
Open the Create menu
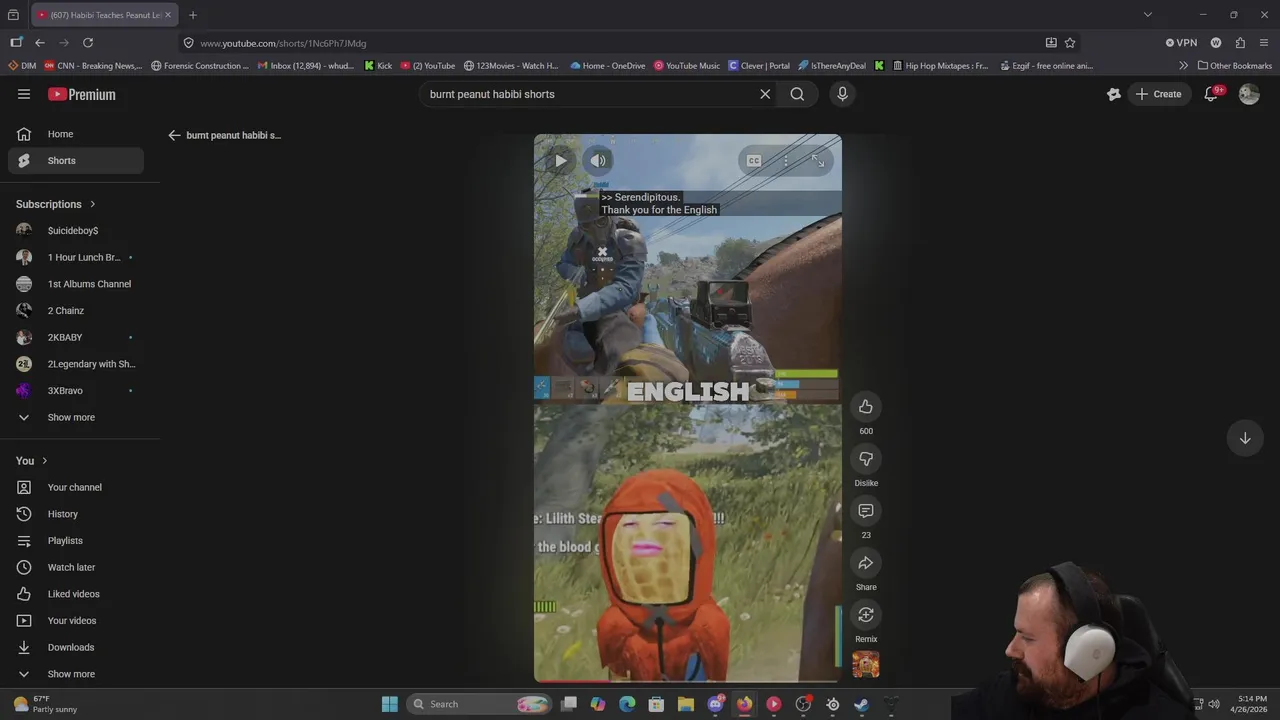coord(1158,94)
